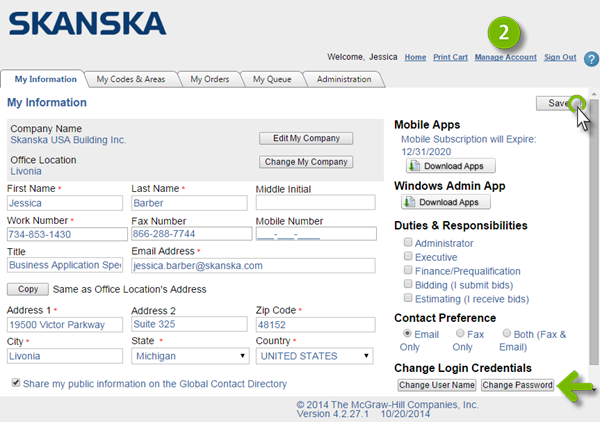The height and width of the screenshot is (422, 600).
Task: Click the Copy address button
Action: (28, 289)
